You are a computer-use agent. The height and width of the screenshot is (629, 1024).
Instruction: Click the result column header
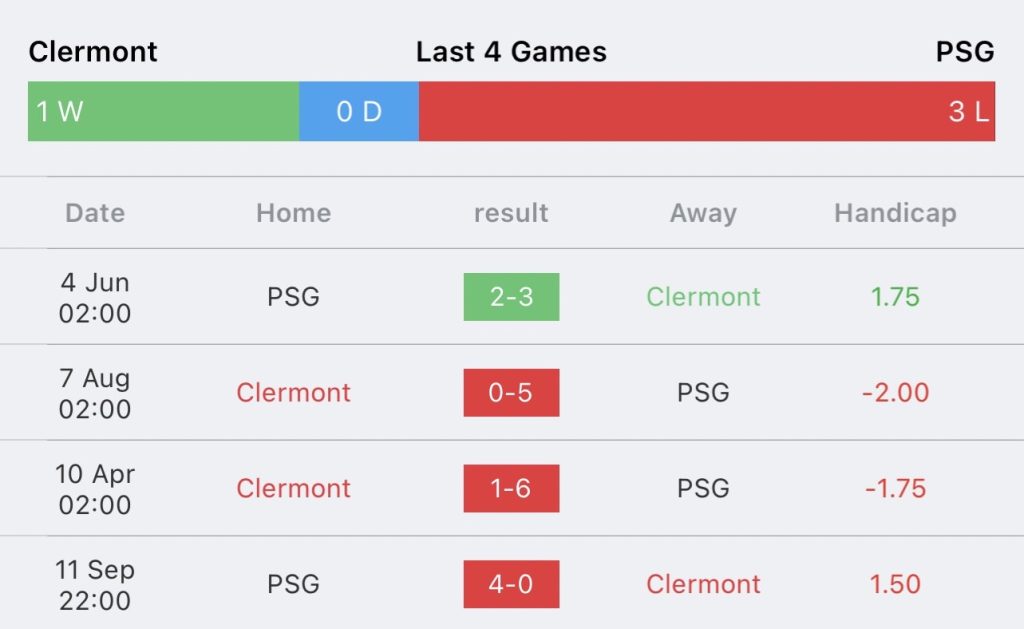pos(511,213)
